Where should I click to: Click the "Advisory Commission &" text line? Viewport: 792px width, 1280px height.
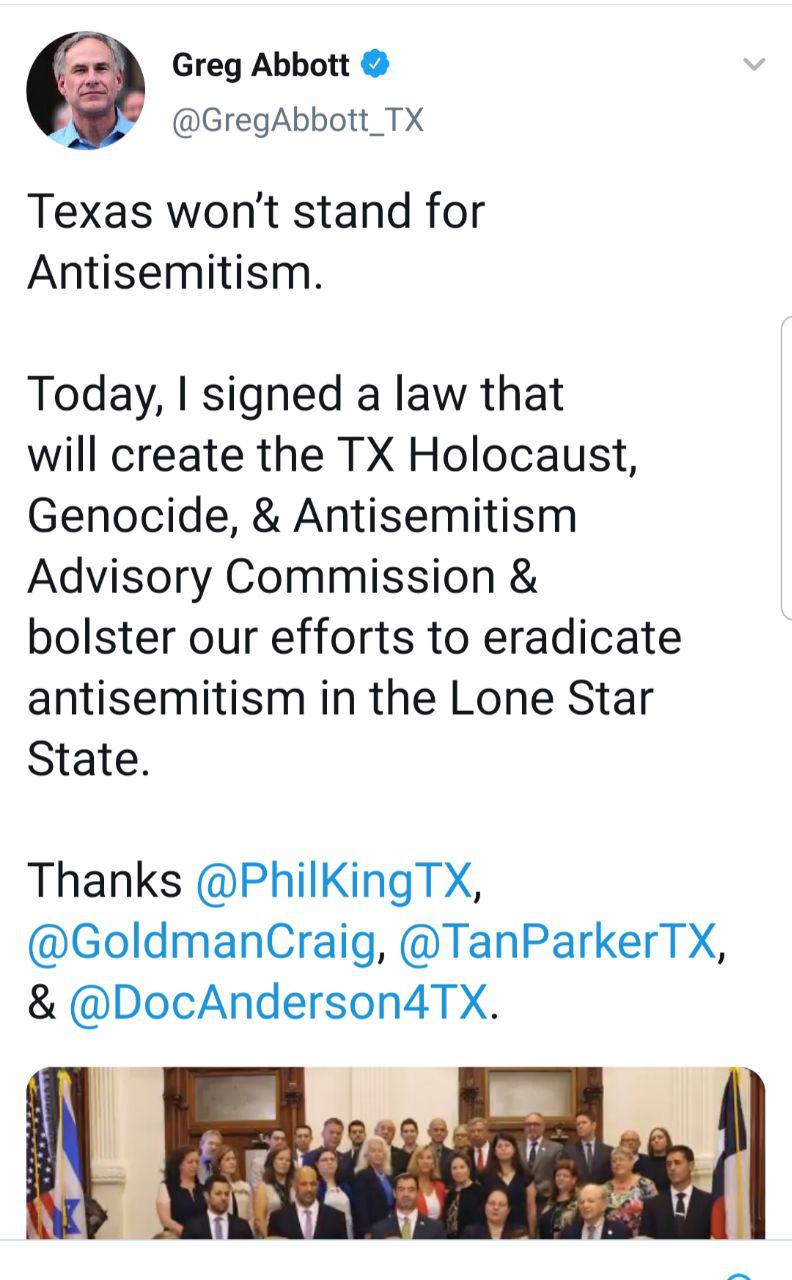[282, 577]
